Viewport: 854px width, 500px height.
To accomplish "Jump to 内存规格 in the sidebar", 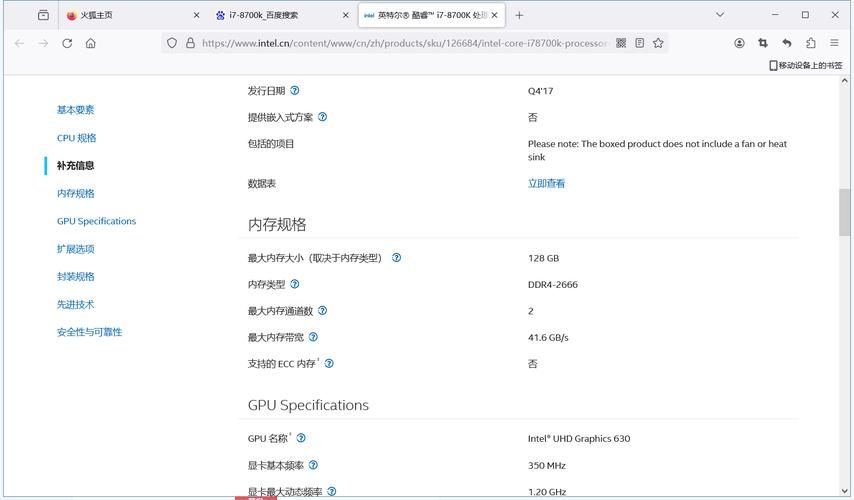I will coord(76,193).
